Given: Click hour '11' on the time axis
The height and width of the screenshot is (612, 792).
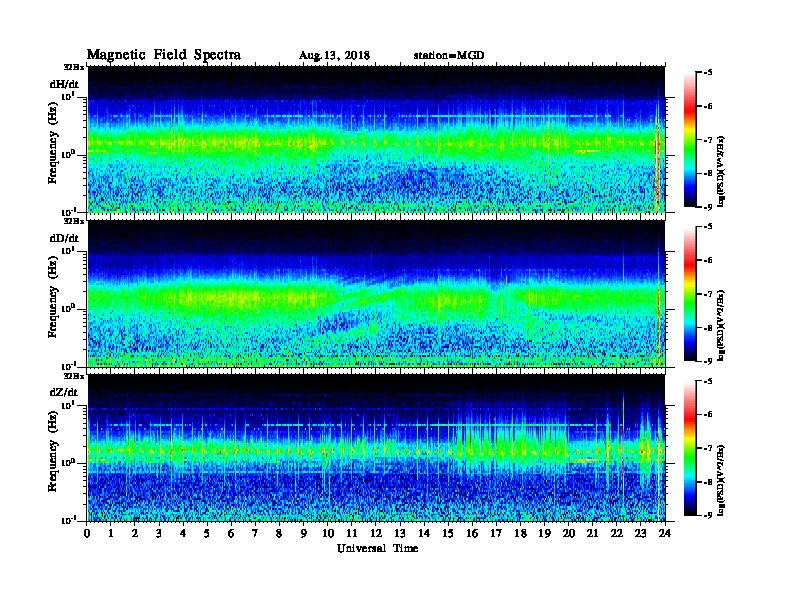Looking at the screenshot, I should 352,533.
